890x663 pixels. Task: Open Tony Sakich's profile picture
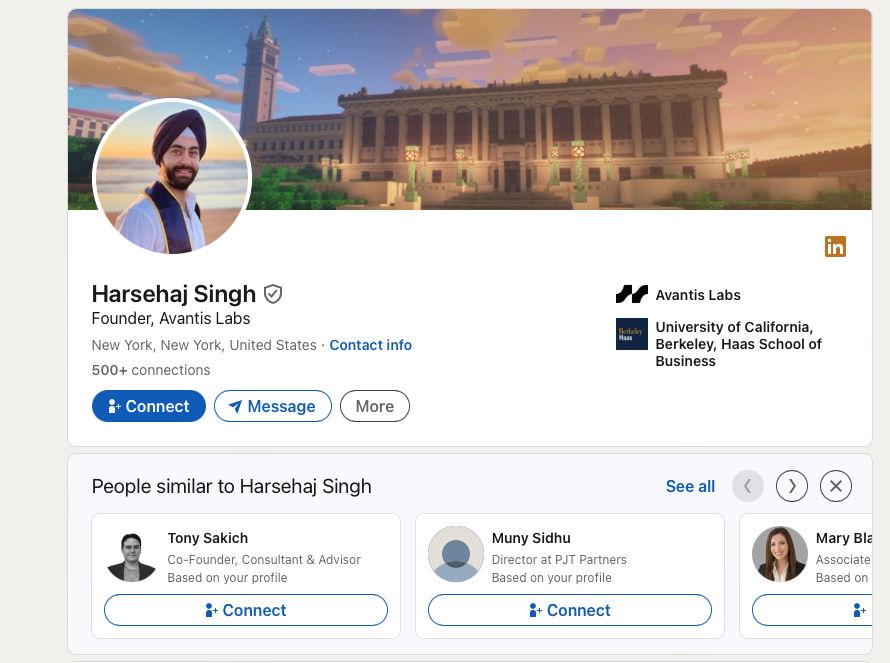pyautogui.click(x=132, y=554)
